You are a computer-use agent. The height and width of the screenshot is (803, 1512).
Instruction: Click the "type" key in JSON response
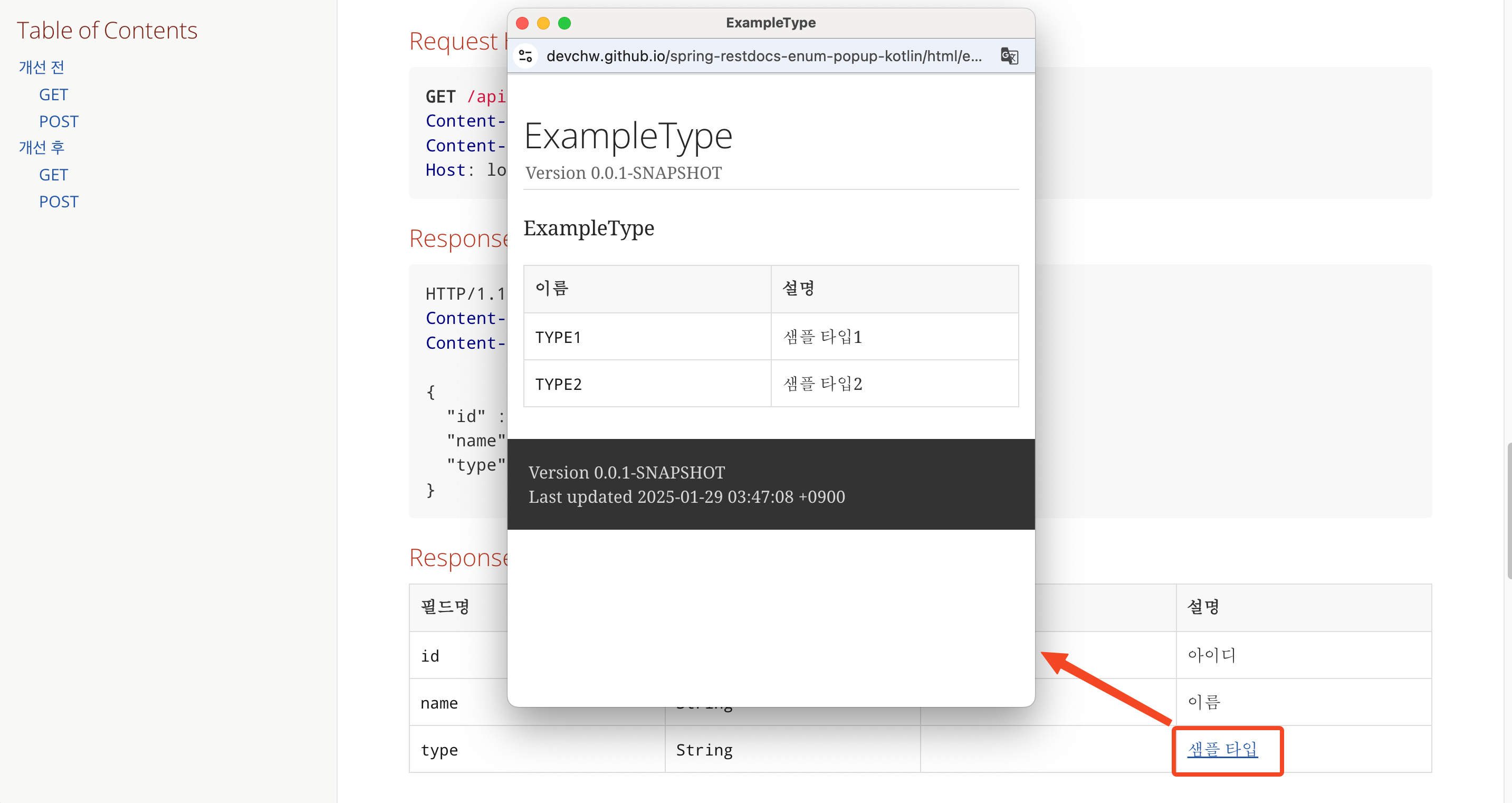476,465
